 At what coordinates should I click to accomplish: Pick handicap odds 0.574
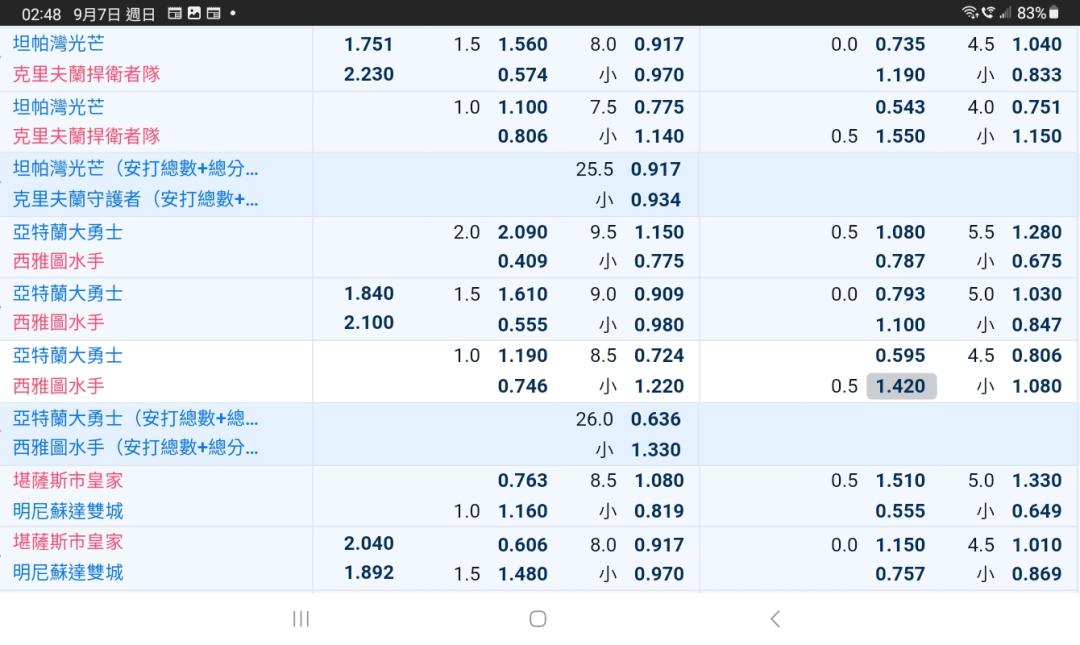[x=523, y=74]
